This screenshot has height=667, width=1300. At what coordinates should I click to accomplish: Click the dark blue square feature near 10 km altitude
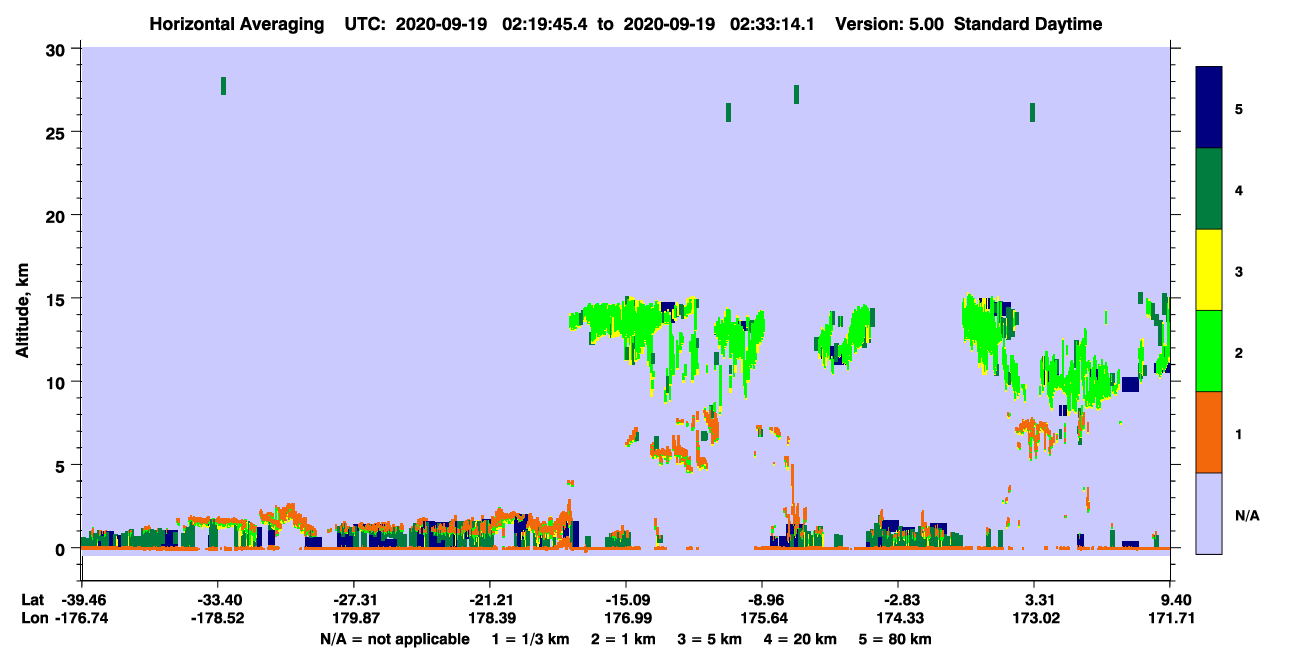(1130, 384)
